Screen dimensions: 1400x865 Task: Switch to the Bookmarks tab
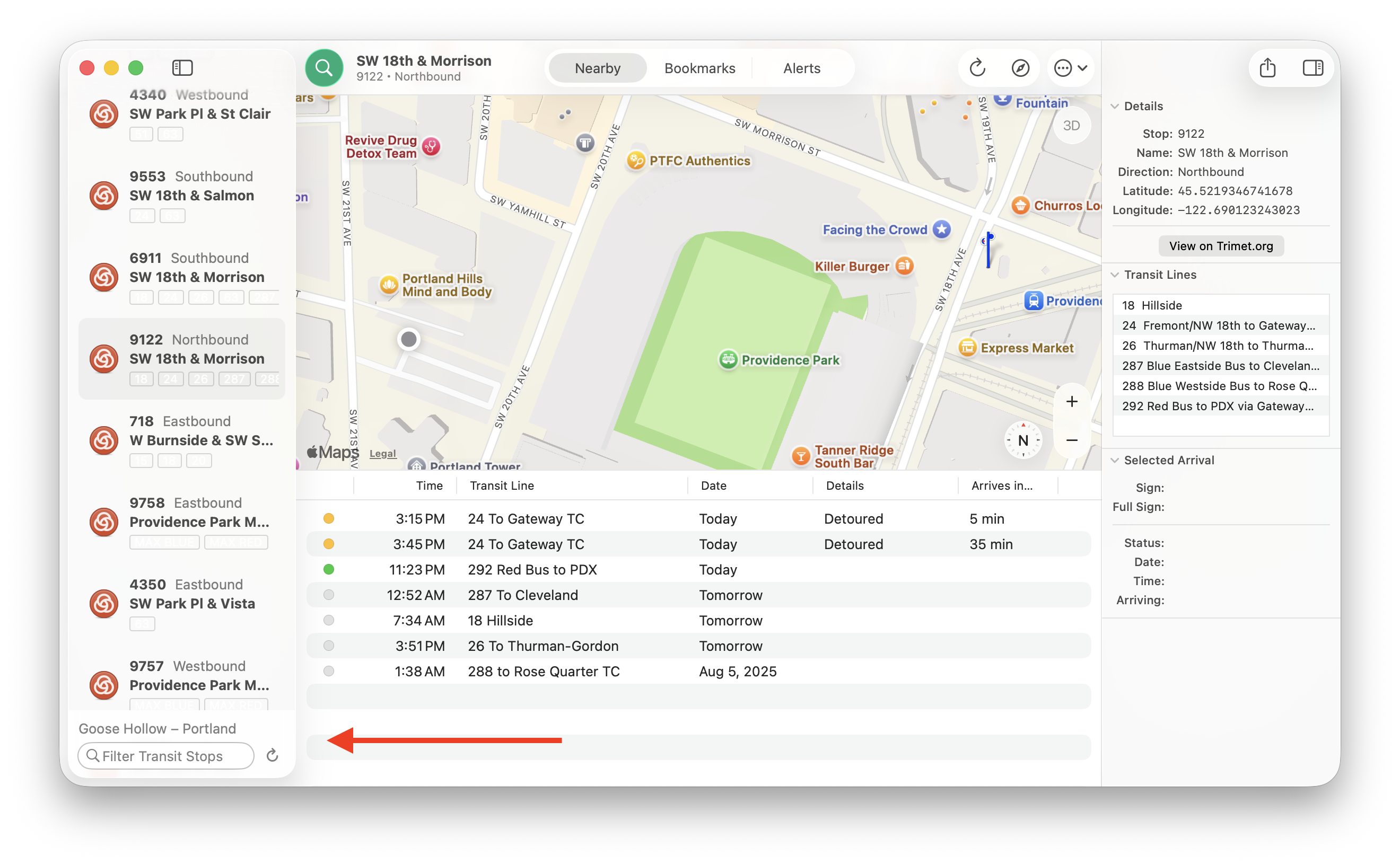699,69
